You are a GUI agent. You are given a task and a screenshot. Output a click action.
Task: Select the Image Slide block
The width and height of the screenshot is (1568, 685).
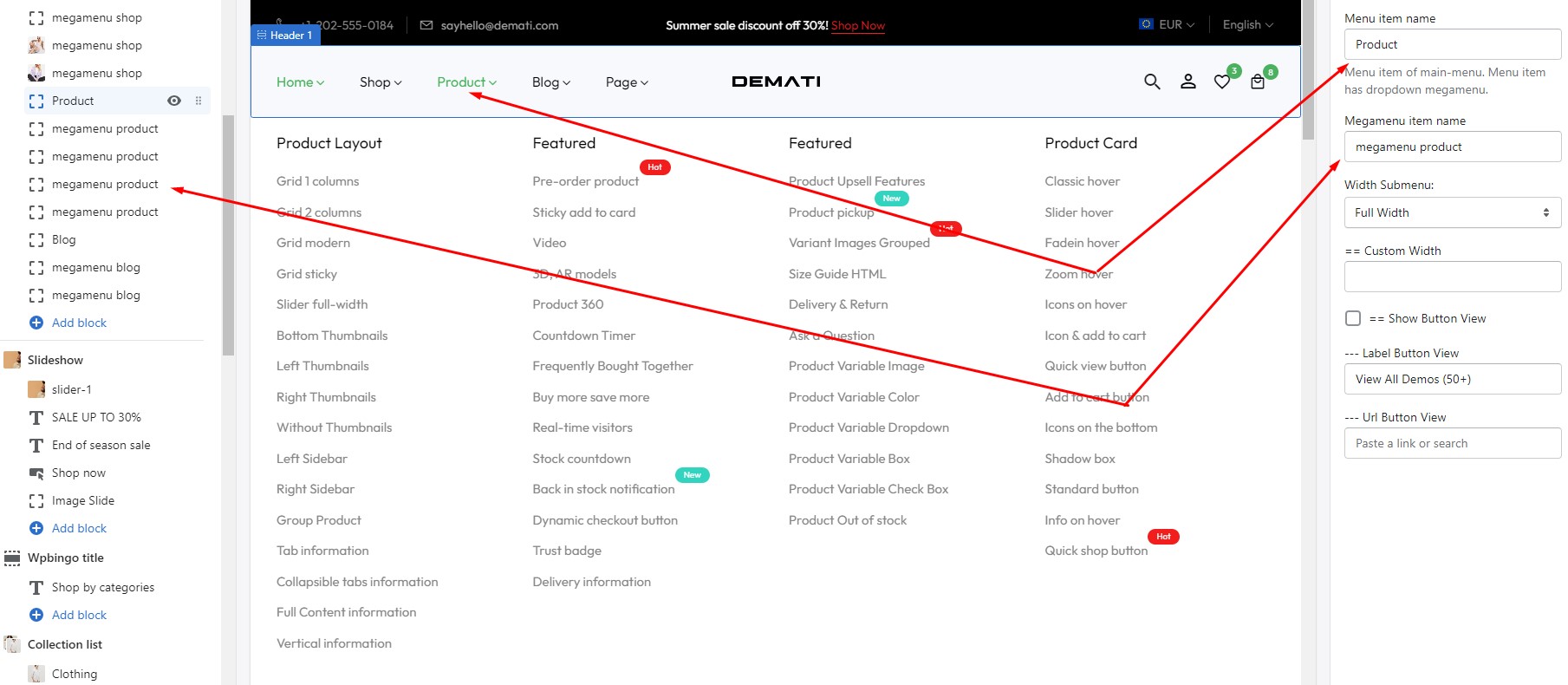click(83, 500)
